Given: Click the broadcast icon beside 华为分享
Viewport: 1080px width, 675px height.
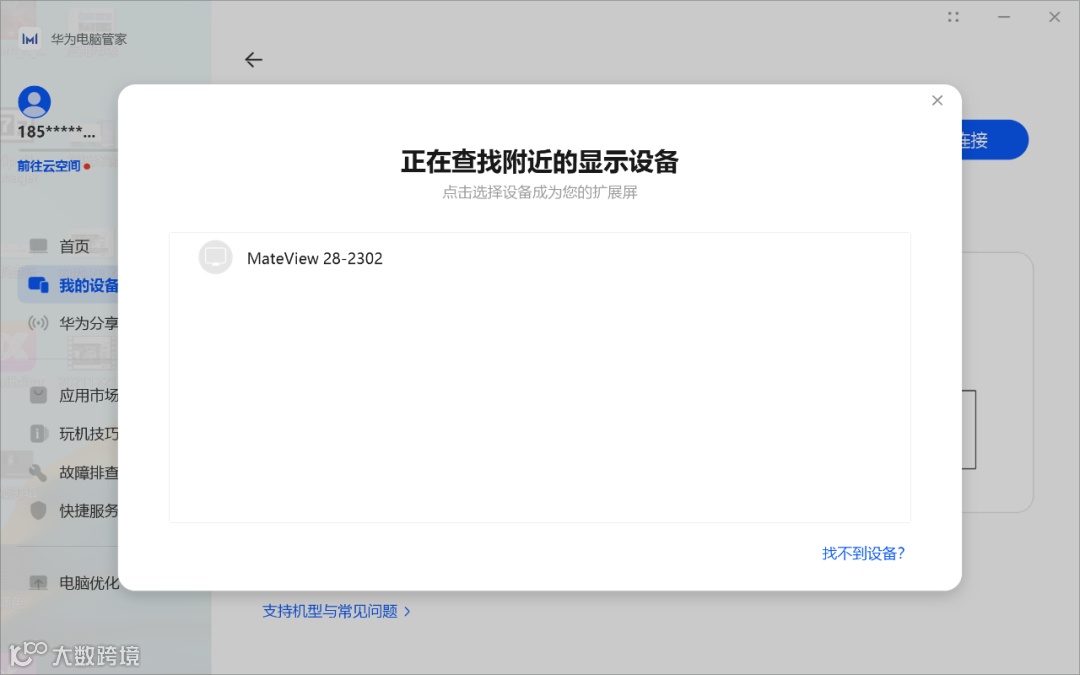Looking at the screenshot, I should (x=39, y=323).
